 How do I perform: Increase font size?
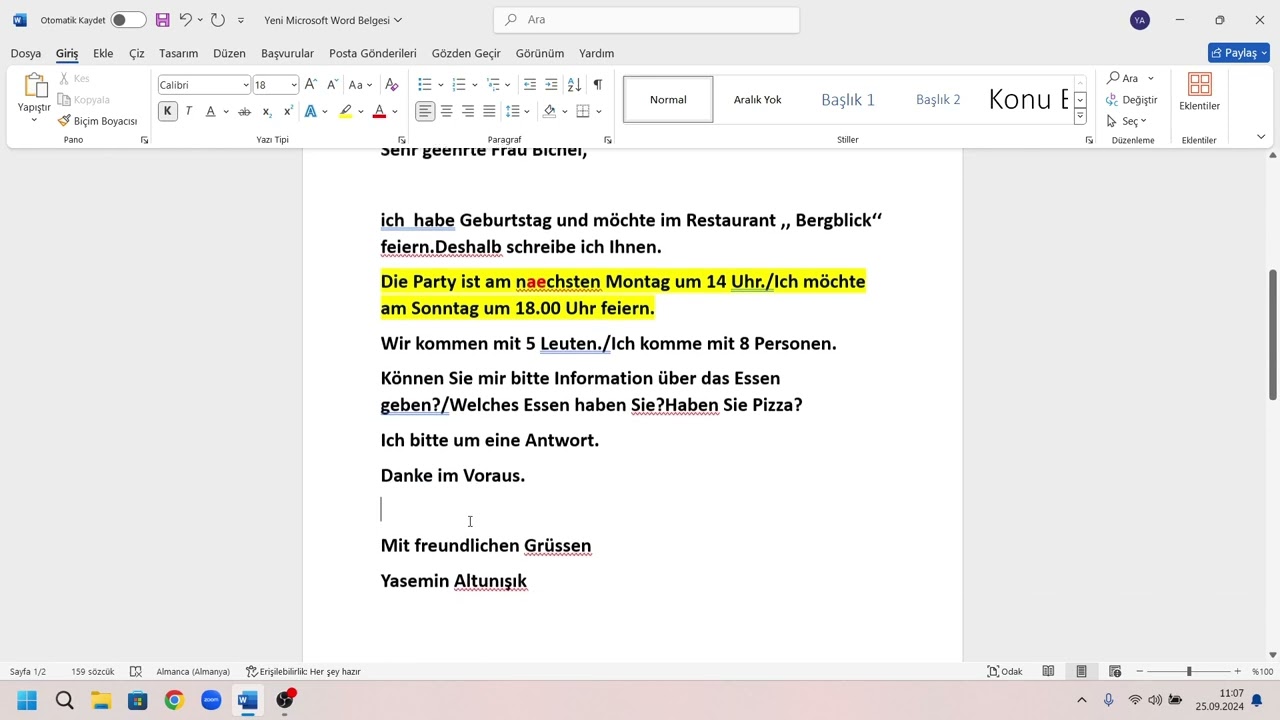pos(311,85)
